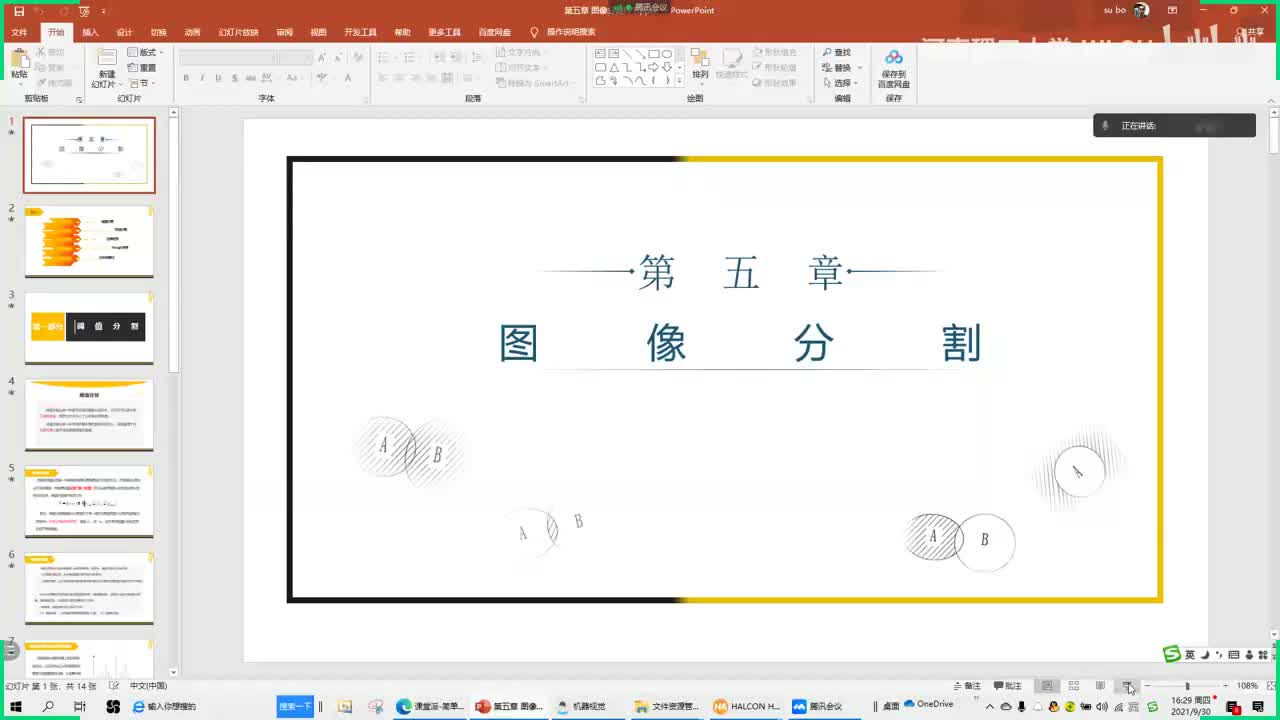The height and width of the screenshot is (720, 1280).
Task: Open the font name combo box
Action: 227,58
